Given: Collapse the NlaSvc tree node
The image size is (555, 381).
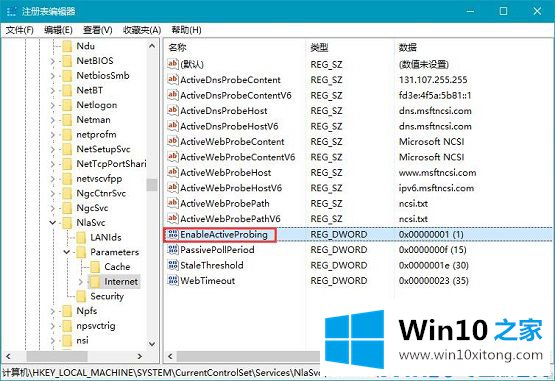Looking at the screenshot, I should tap(52, 223).
